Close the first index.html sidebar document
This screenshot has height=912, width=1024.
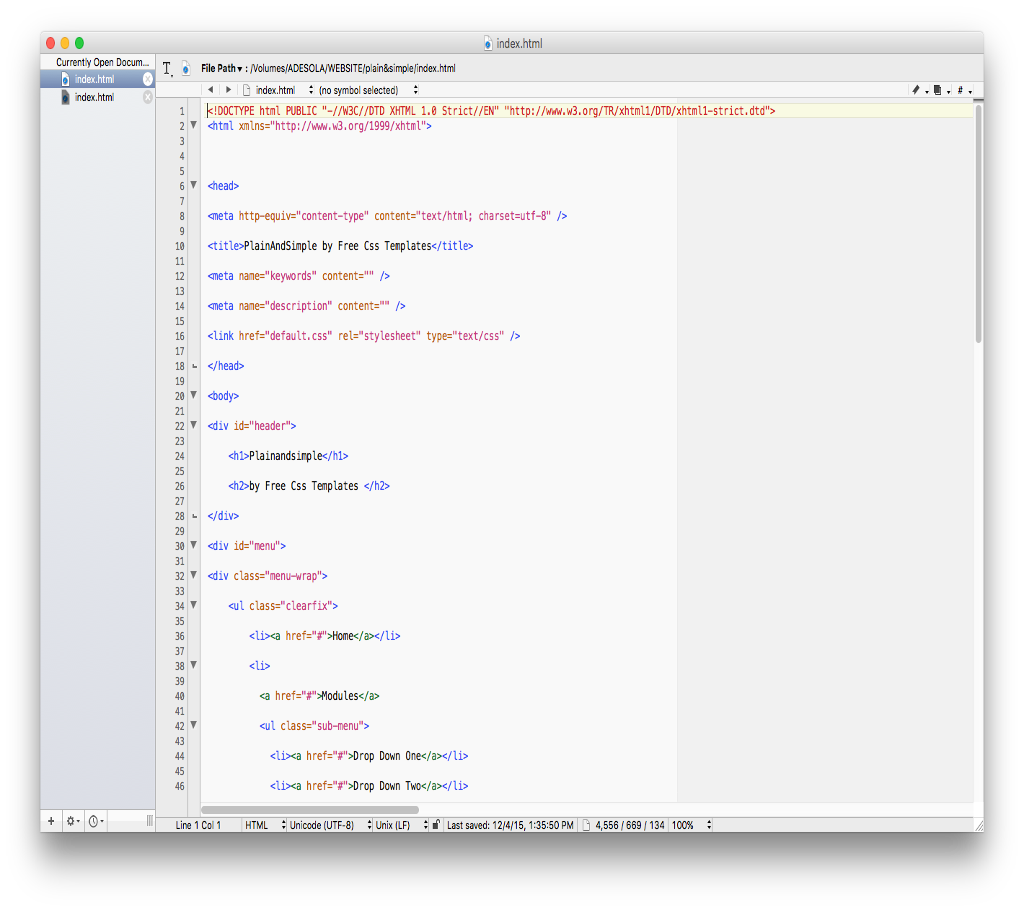coord(148,79)
